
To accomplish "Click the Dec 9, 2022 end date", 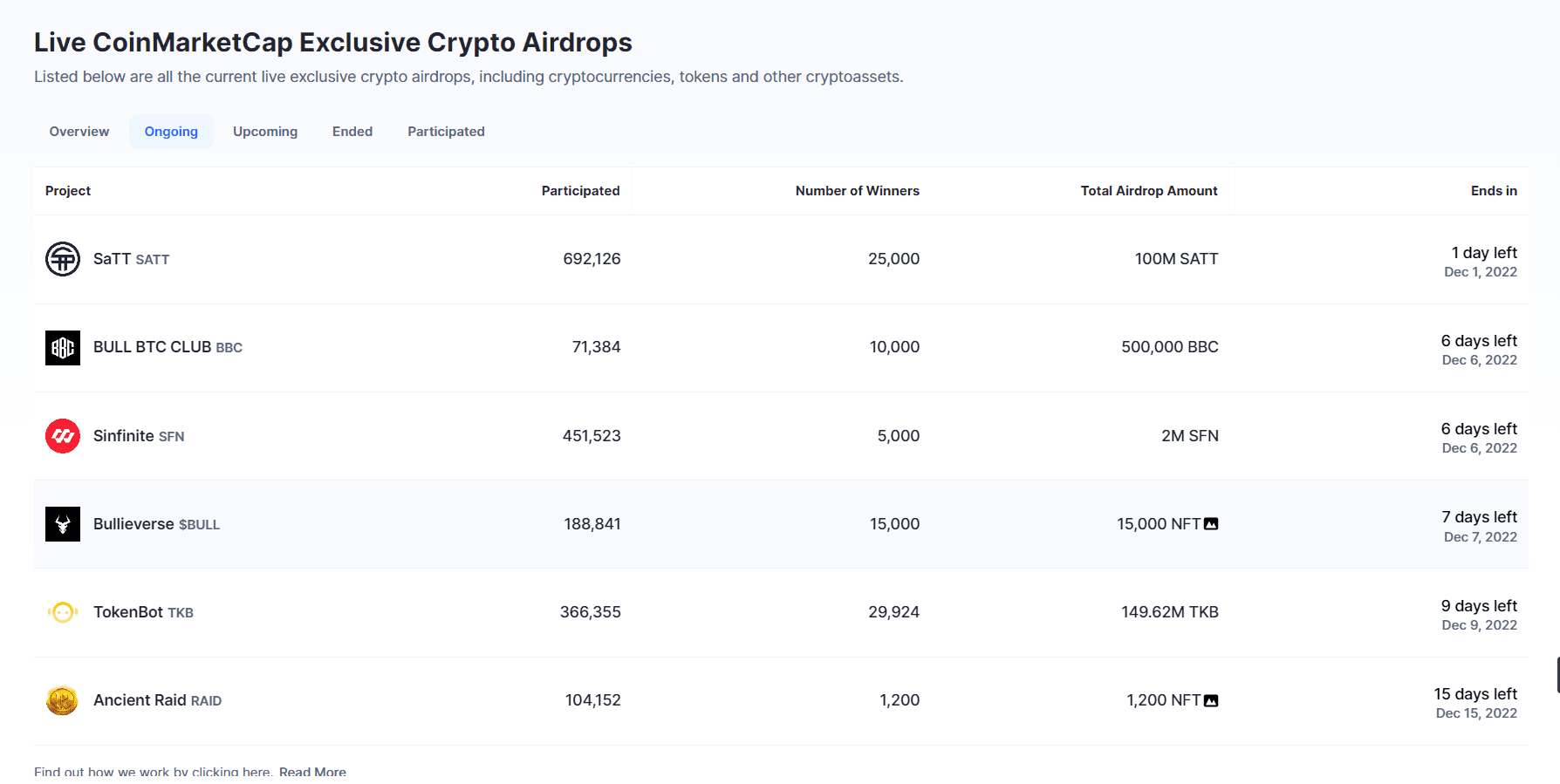I will coord(1480,625).
